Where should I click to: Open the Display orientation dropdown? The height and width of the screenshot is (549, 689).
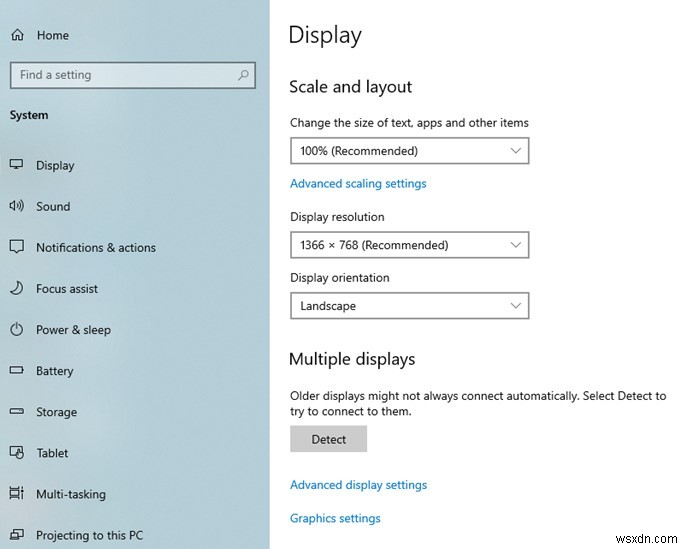pos(408,306)
